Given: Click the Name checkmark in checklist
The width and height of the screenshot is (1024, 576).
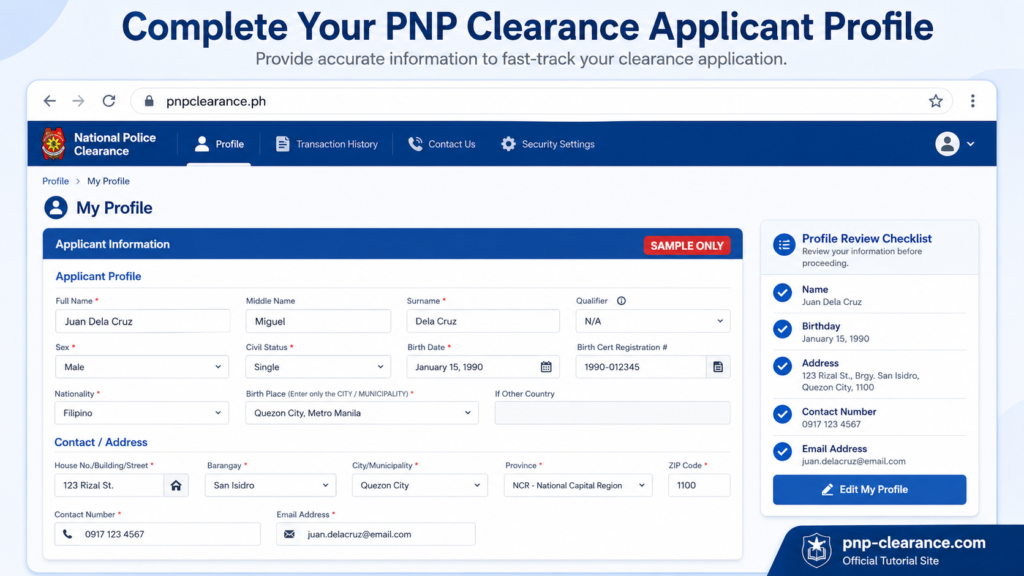Looking at the screenshot, I should (782, 293).
